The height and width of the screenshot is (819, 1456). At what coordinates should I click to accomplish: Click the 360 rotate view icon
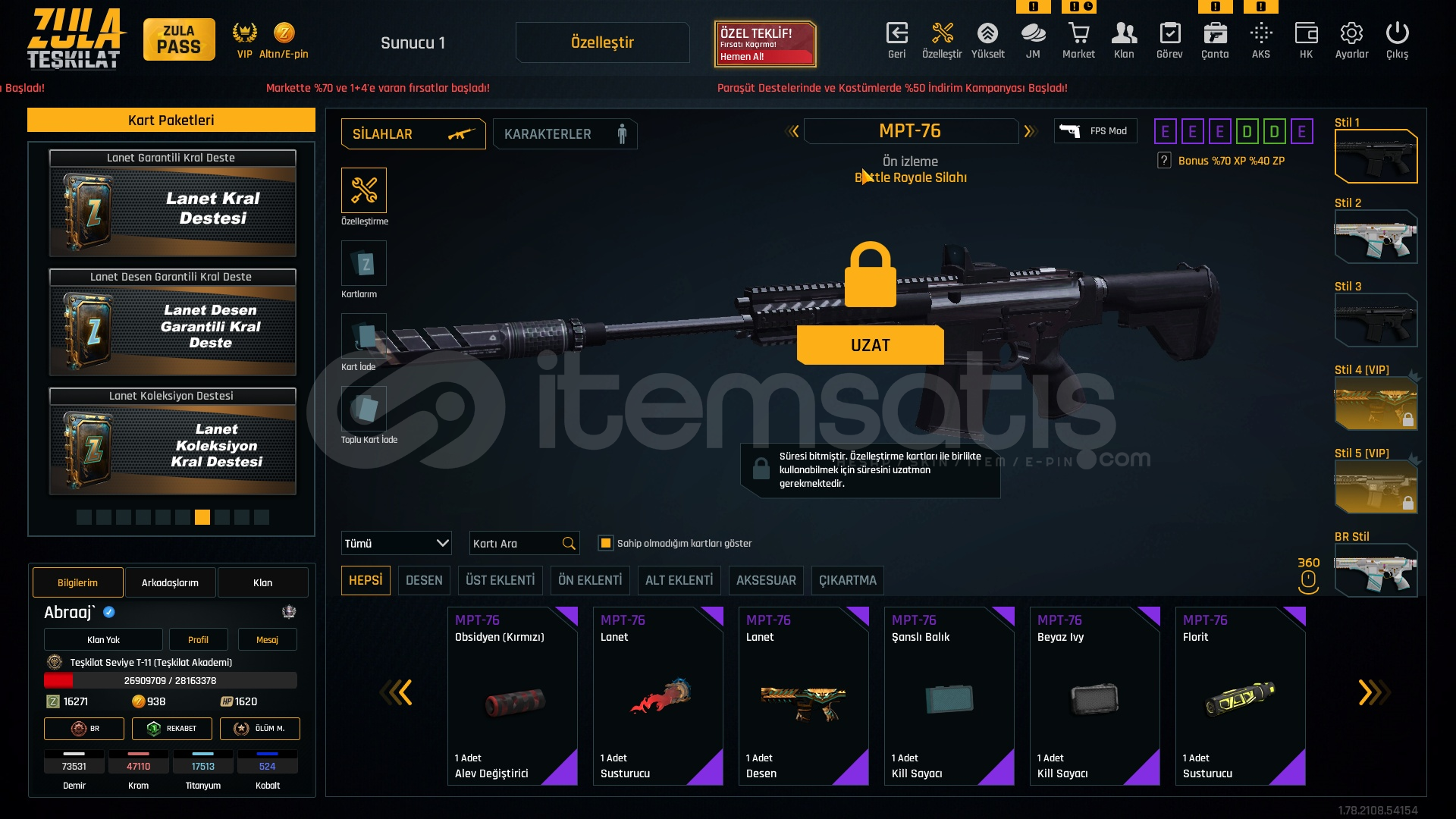click(x=1308, y=576)
